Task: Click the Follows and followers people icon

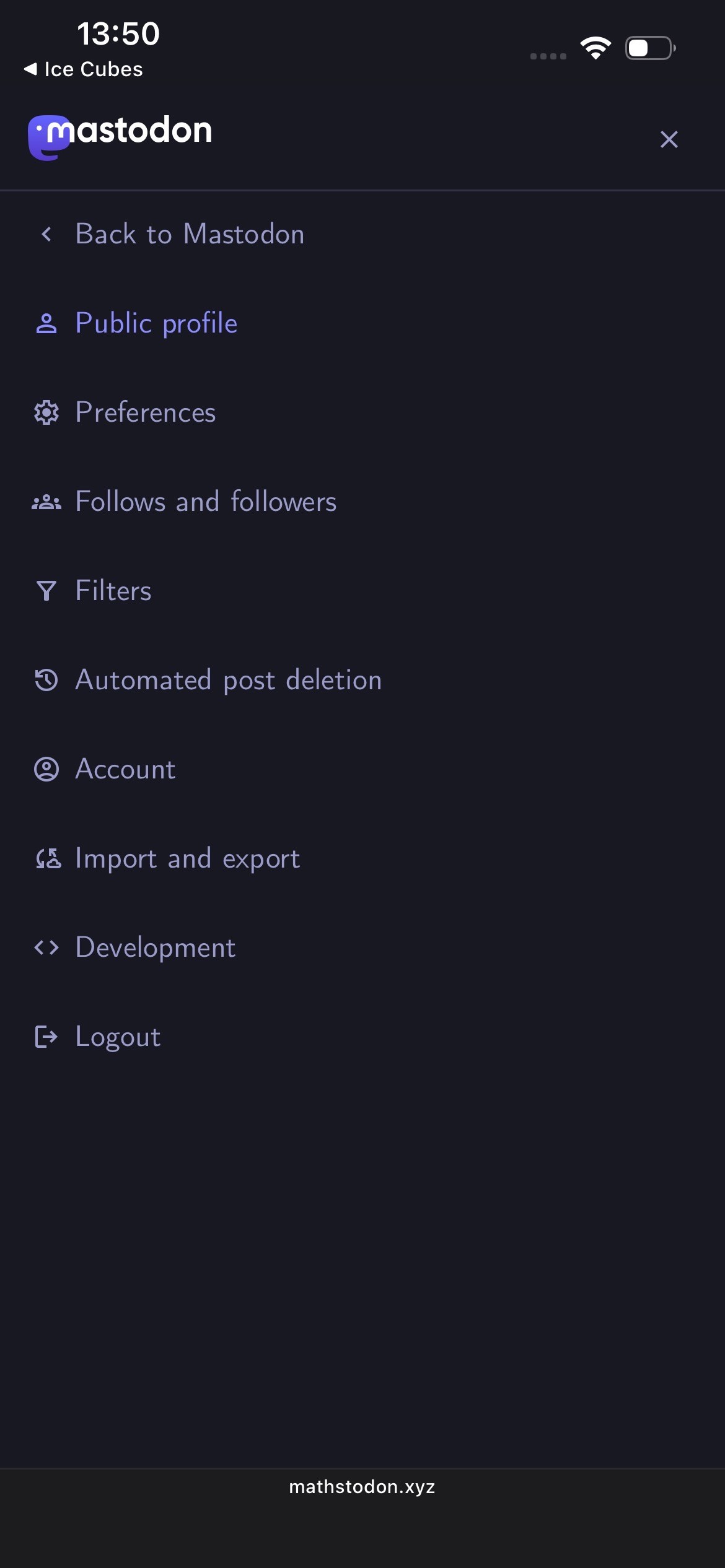Action: [46, 502]
